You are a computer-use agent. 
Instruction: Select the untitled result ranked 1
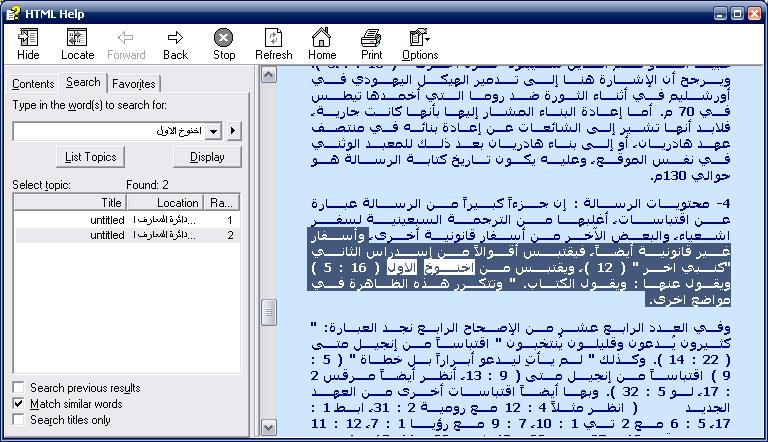(x=127, y=220)
